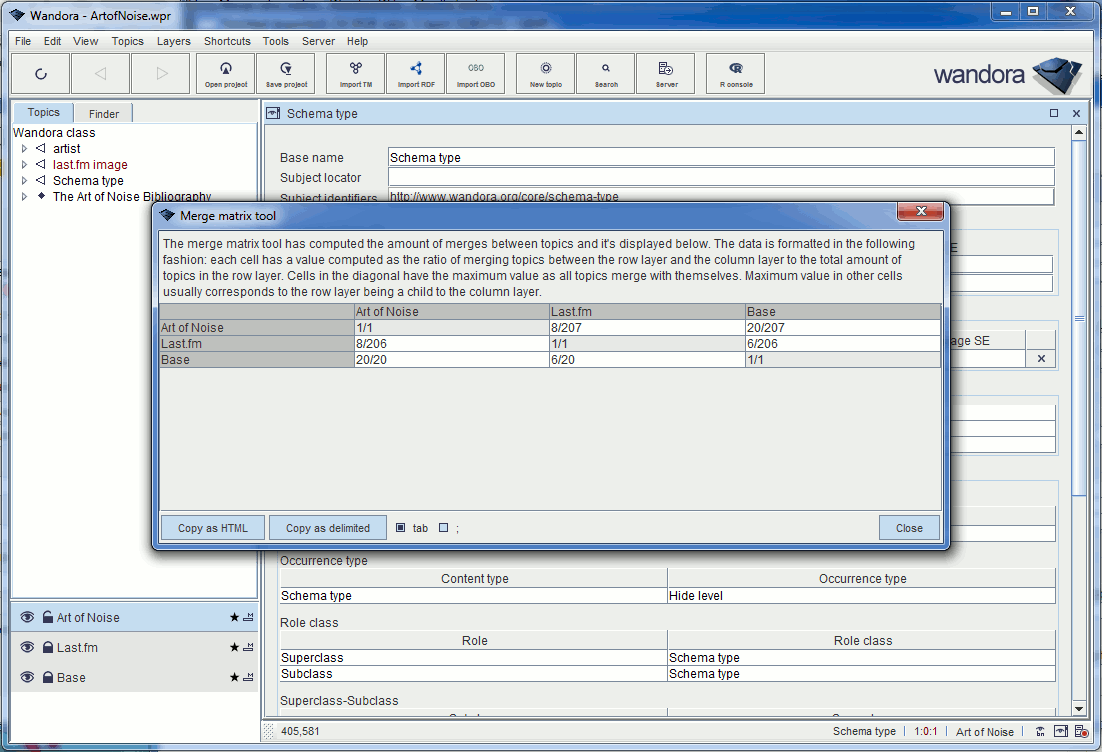Screen dimensions: 1102x752
Task: Launch the R console from the toolbar
Action: pos(735,73)
